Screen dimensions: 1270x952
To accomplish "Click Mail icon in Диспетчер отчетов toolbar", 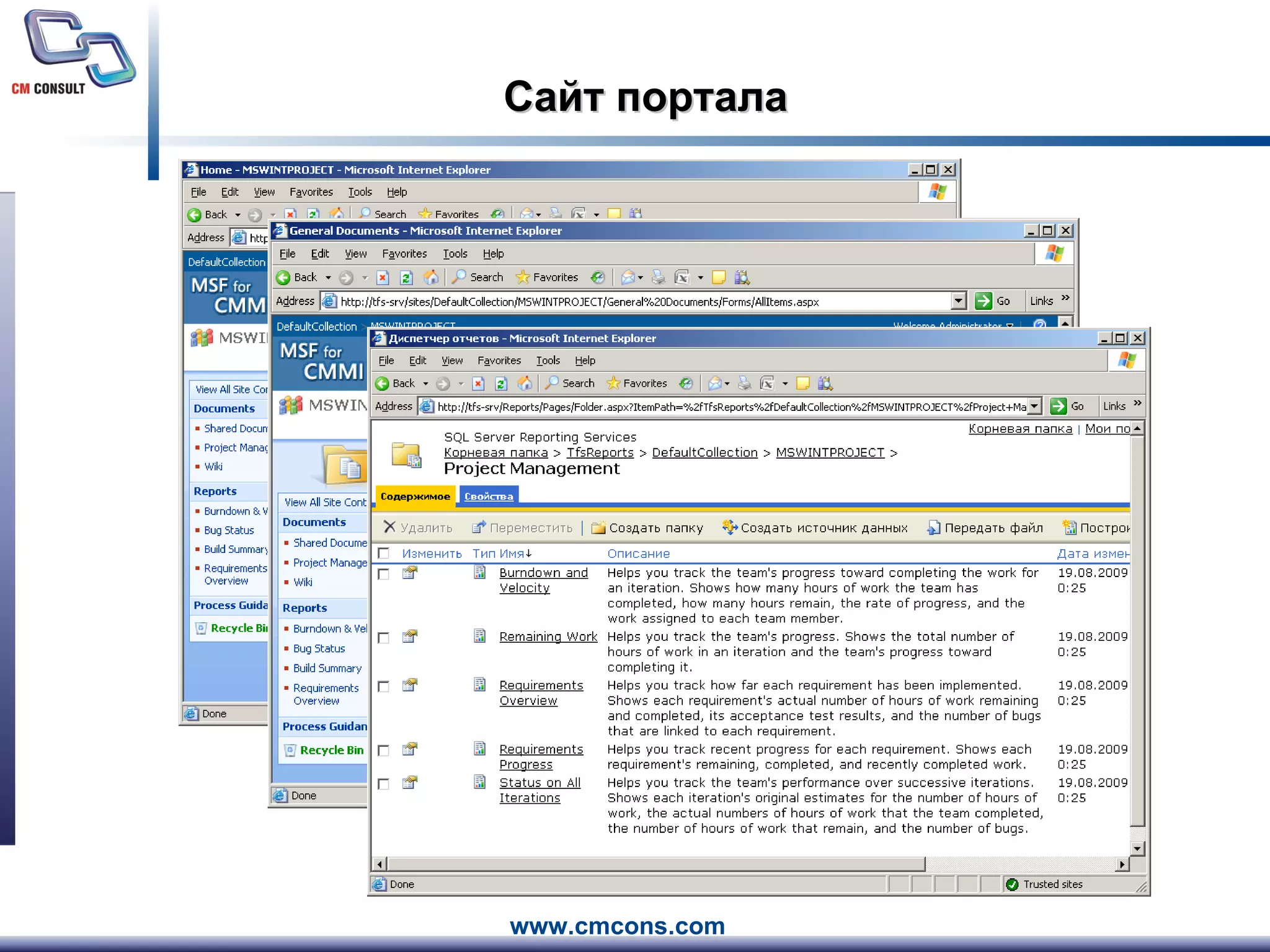I will (x=714, y=384).
